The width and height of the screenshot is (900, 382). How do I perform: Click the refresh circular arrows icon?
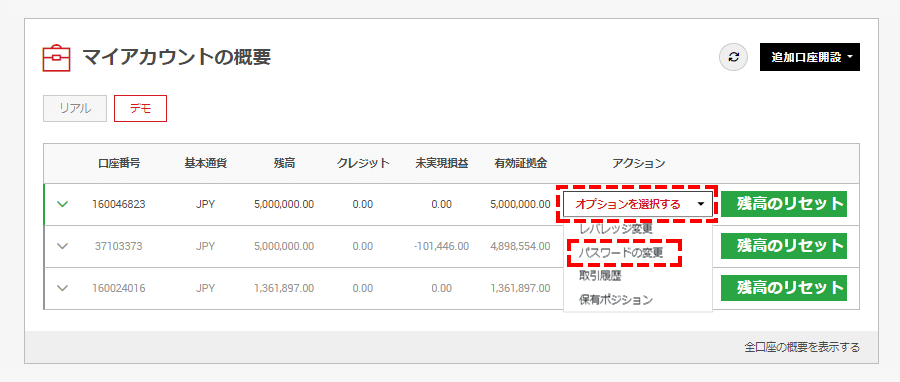734,57
